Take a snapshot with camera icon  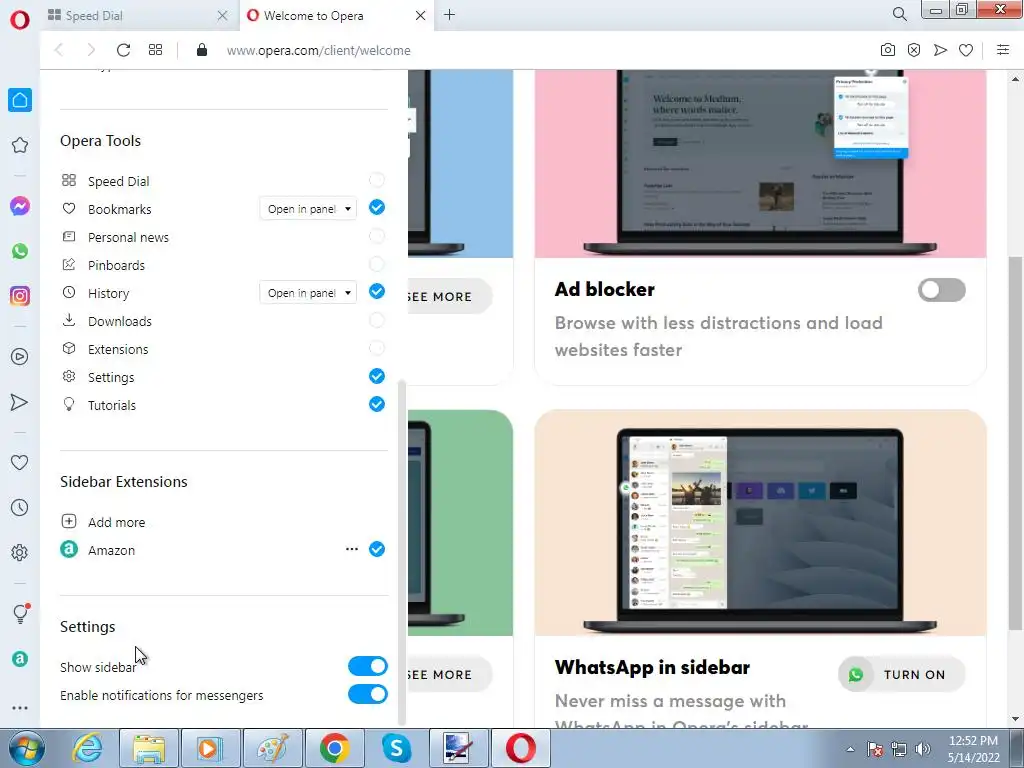888,50
